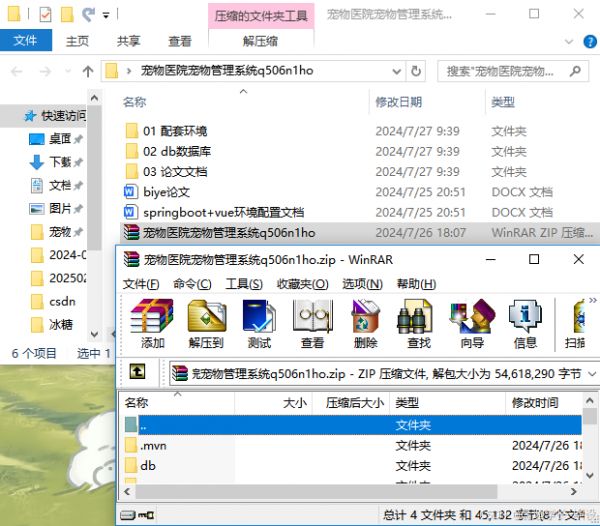Click Quick Access new folder icon

67,15
